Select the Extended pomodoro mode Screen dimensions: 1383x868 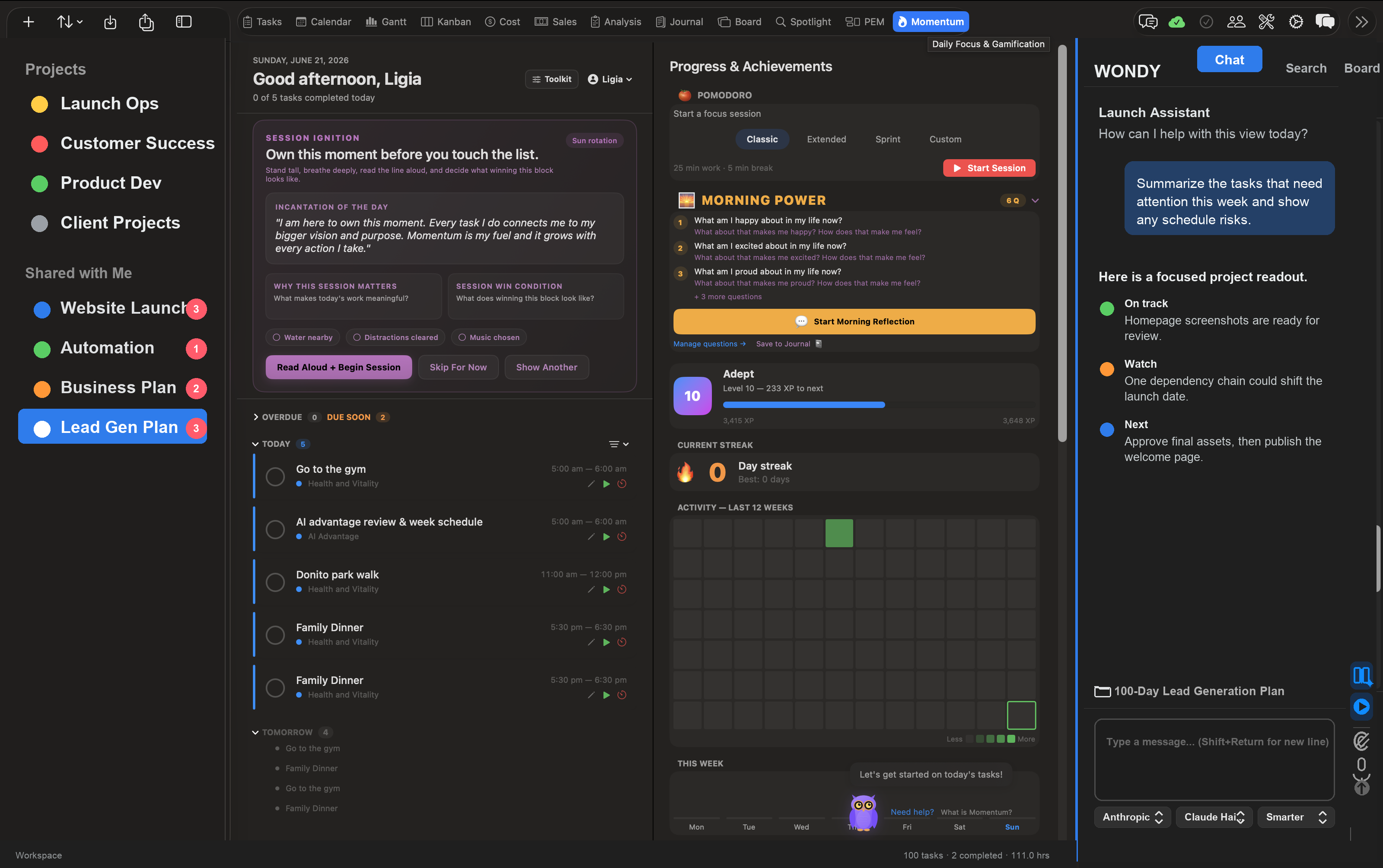point(826,140)
